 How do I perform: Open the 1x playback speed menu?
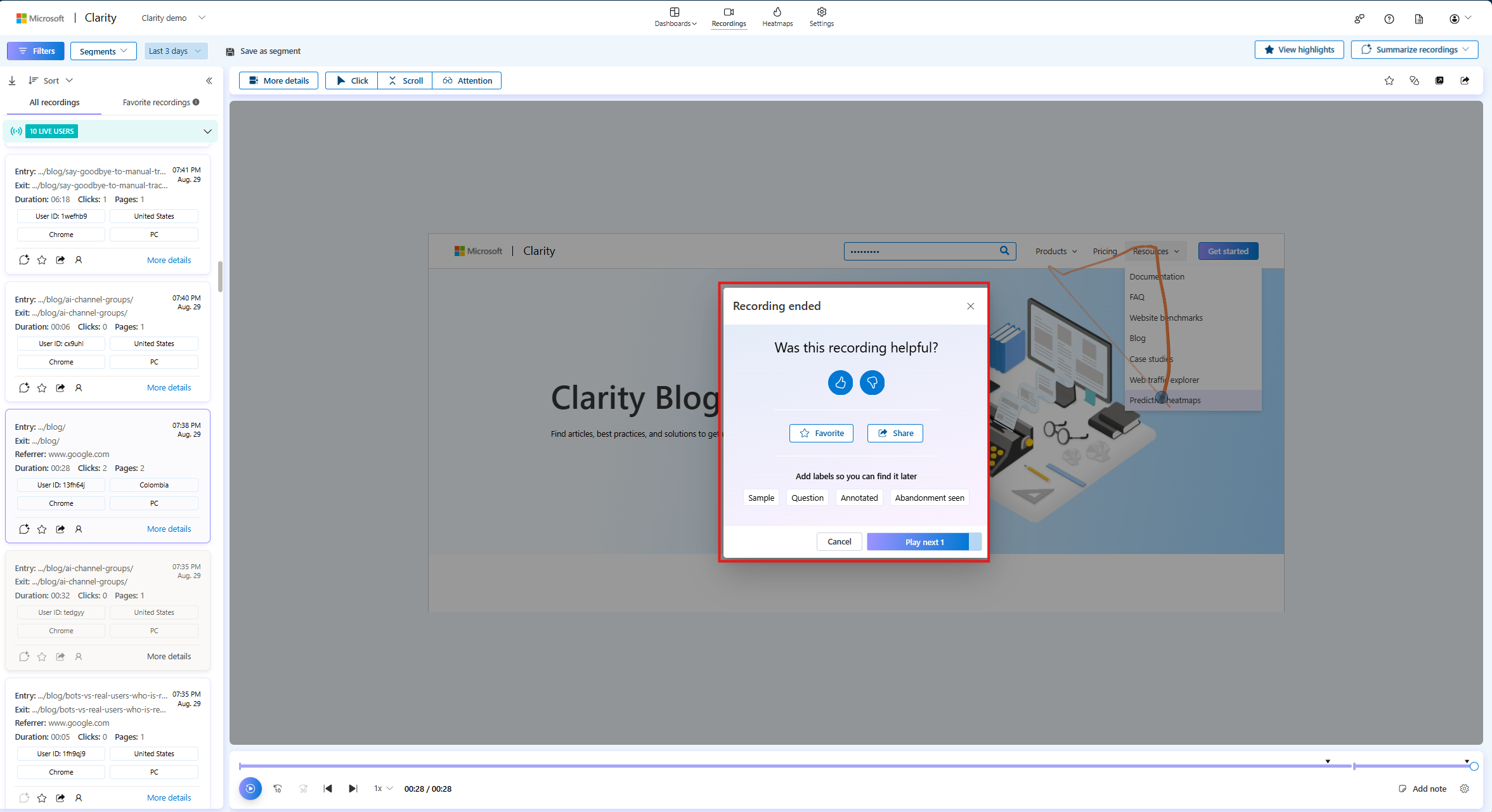coord(382,789)
